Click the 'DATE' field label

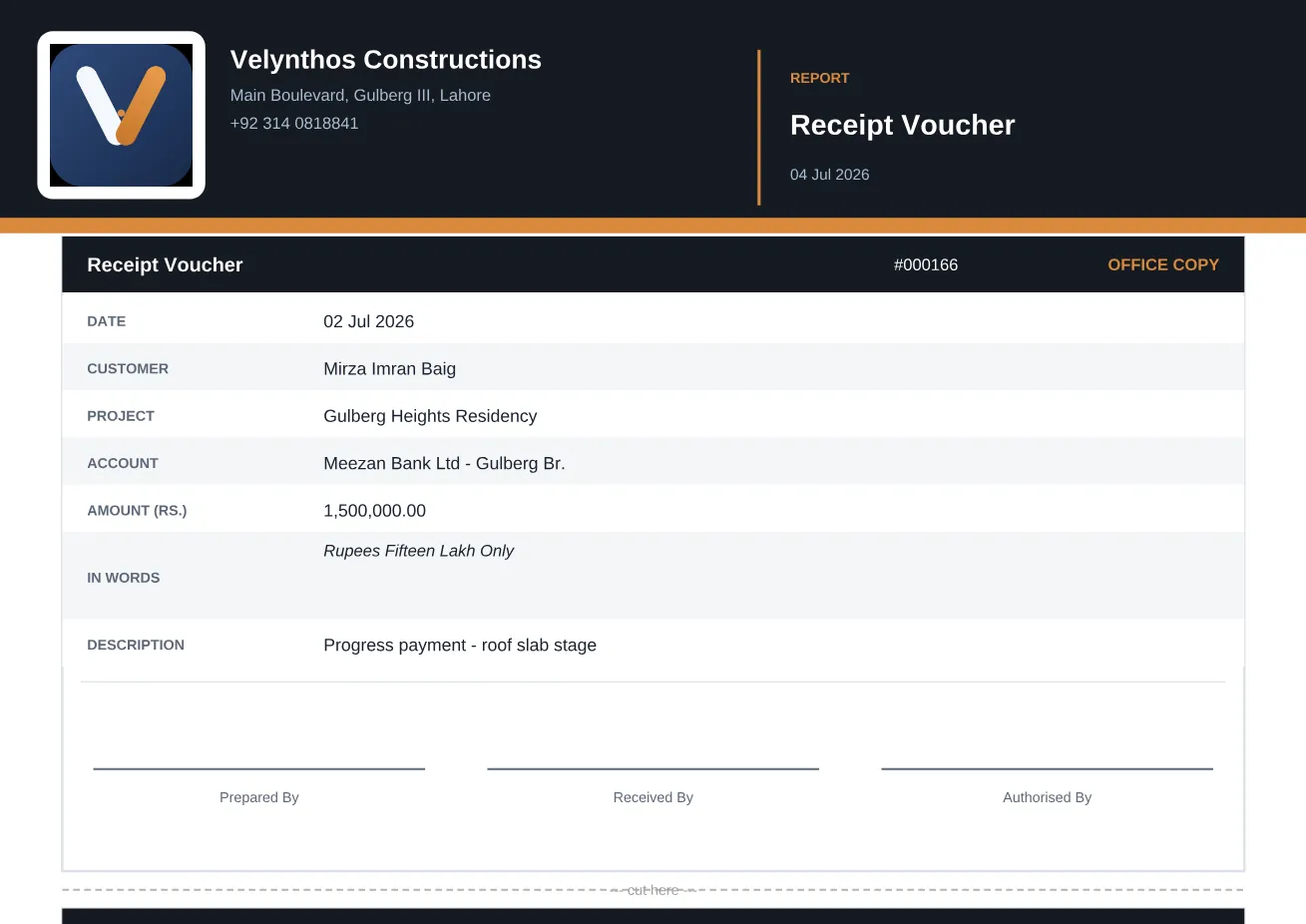[x=107, y=321]
